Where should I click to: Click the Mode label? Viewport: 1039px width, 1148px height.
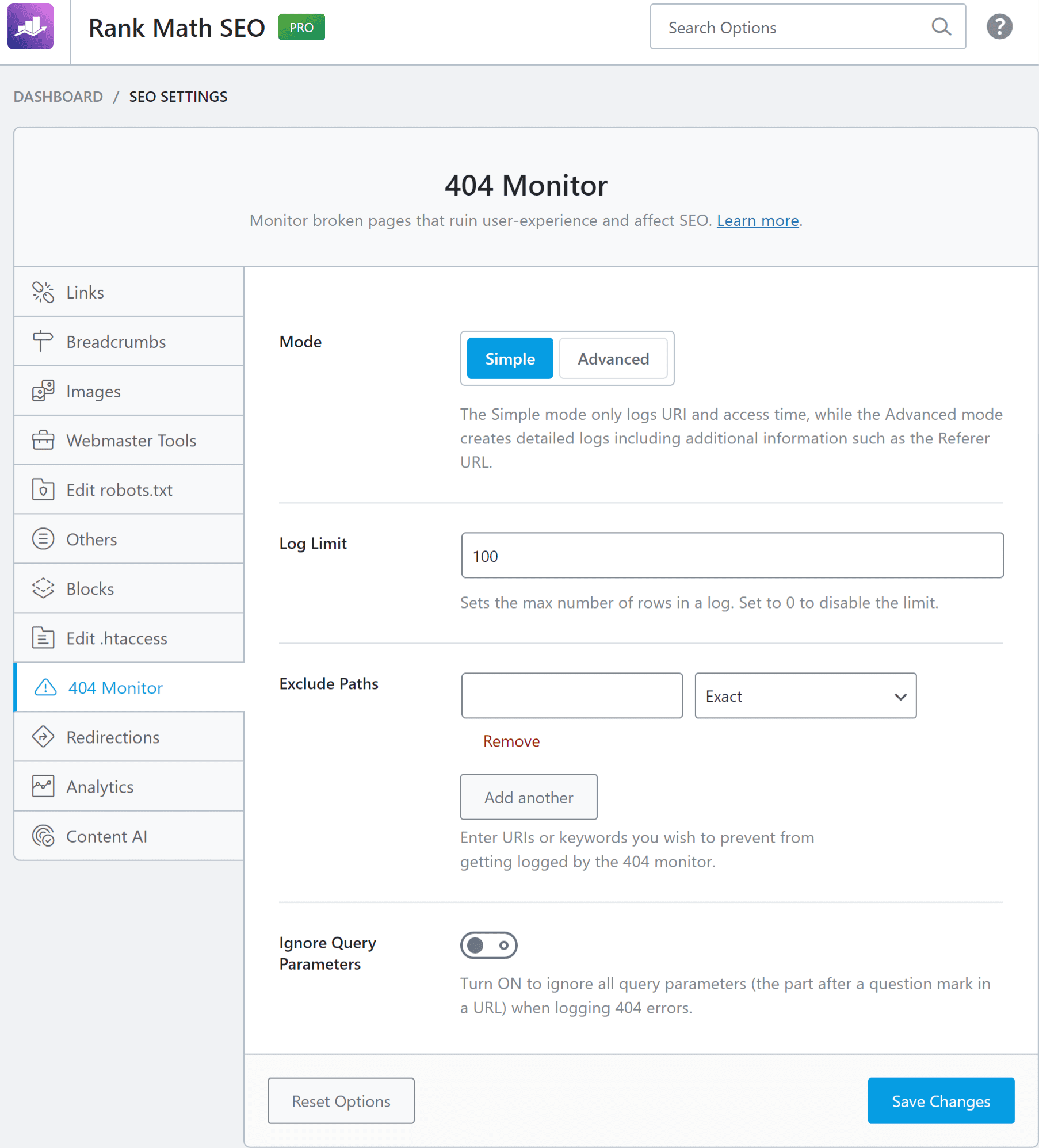300,342
